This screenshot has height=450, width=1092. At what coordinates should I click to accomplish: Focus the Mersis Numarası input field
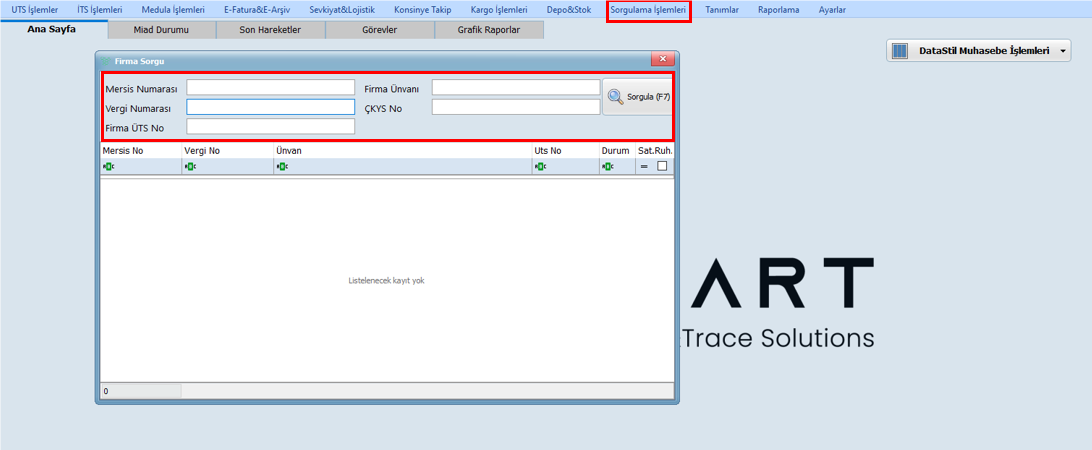[270, 88]
